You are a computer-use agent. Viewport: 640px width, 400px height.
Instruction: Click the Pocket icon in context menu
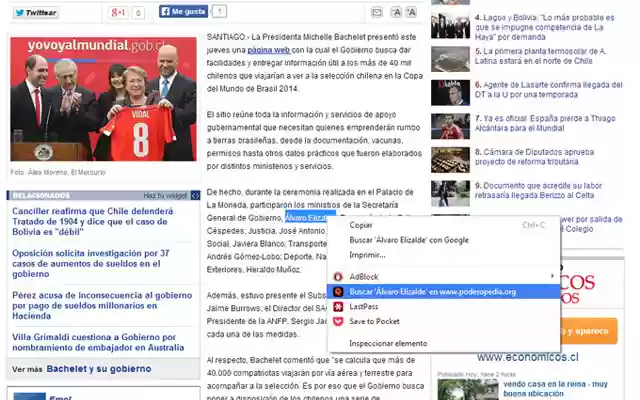[338, 321]
